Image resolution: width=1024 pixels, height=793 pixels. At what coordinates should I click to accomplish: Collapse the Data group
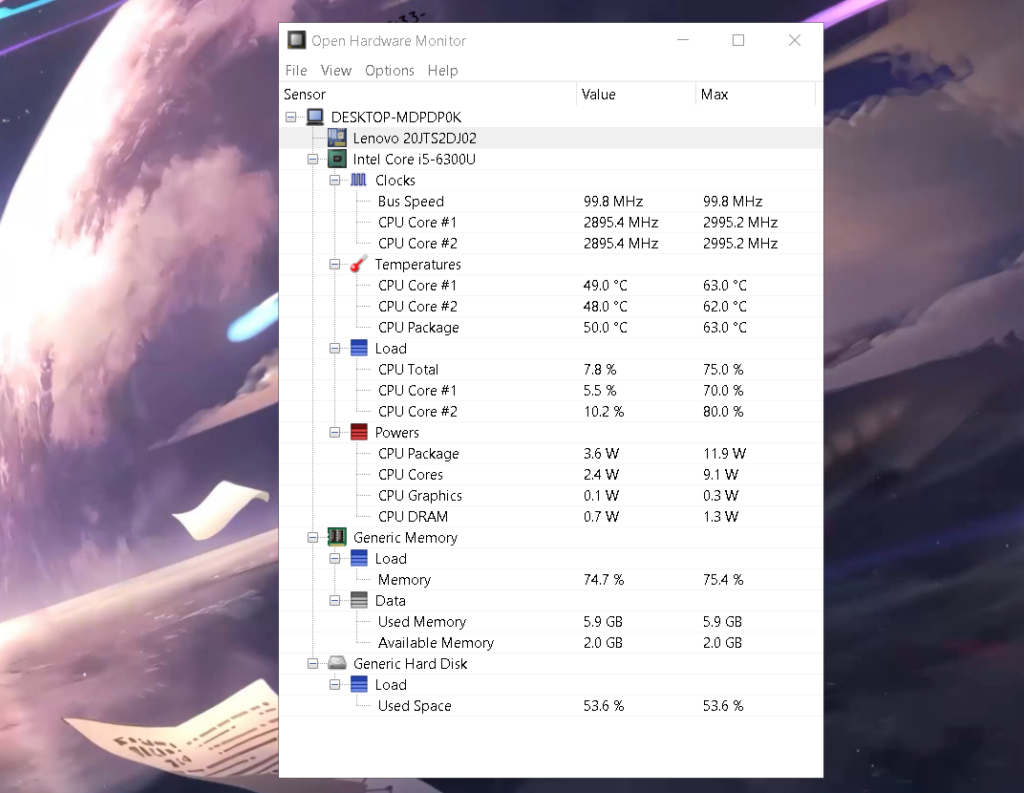[334, 600]
